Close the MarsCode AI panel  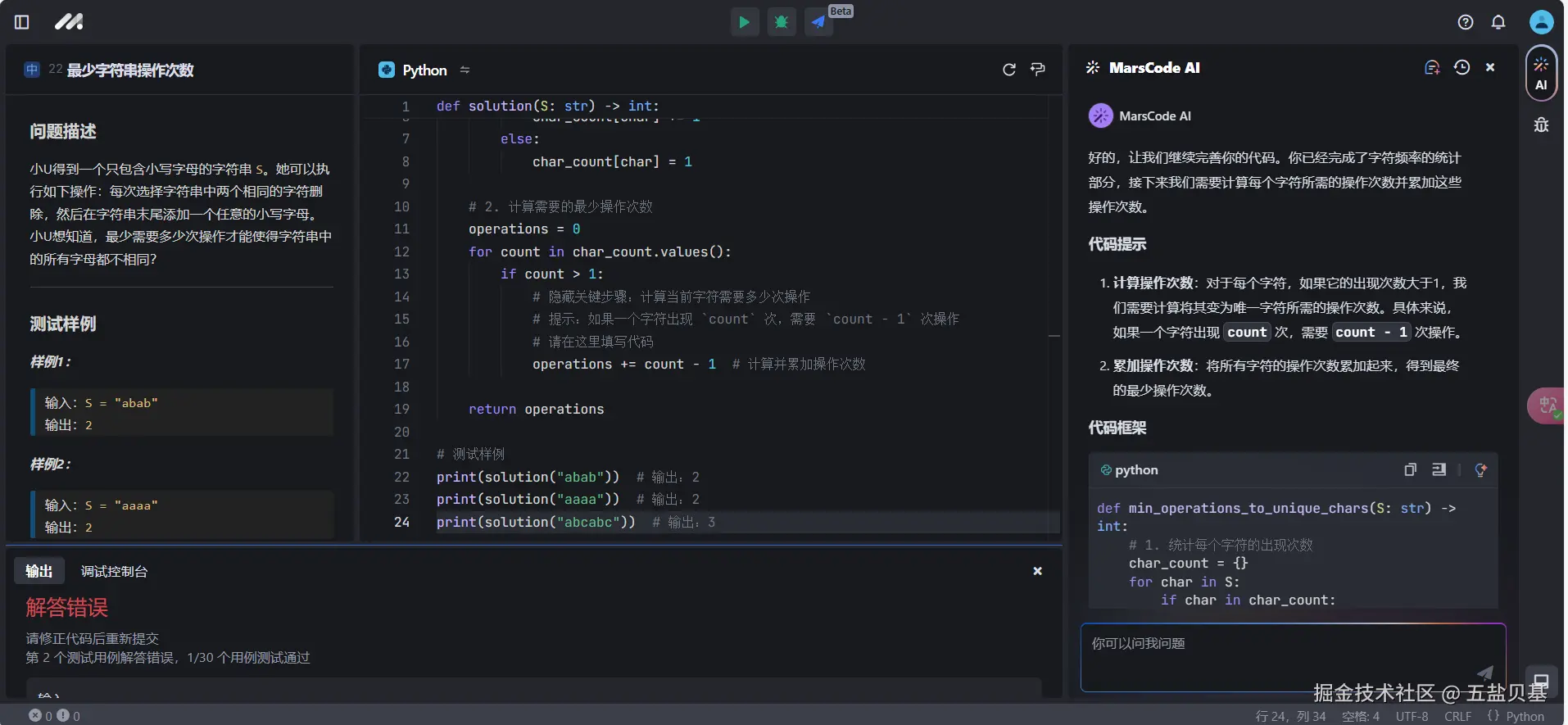pos(1490,68)
